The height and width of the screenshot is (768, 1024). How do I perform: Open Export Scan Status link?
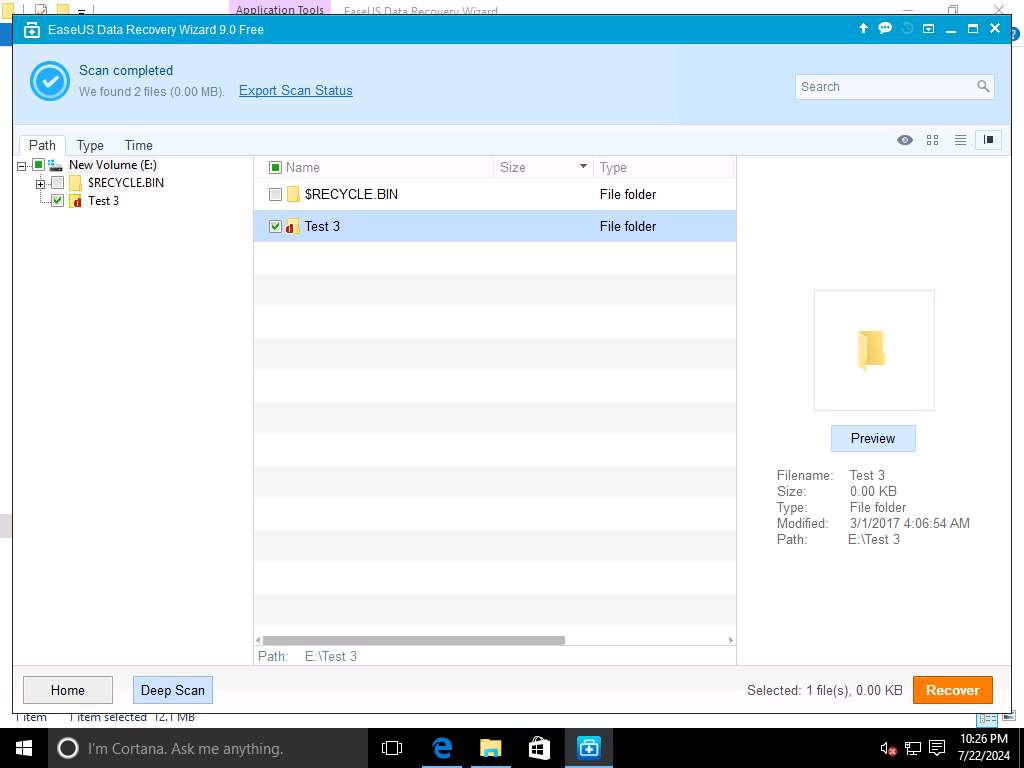click(296, 91)
